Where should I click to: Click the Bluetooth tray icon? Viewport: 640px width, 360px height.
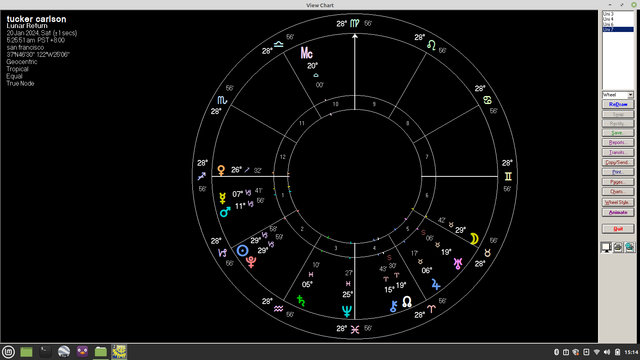click(556, 352)
